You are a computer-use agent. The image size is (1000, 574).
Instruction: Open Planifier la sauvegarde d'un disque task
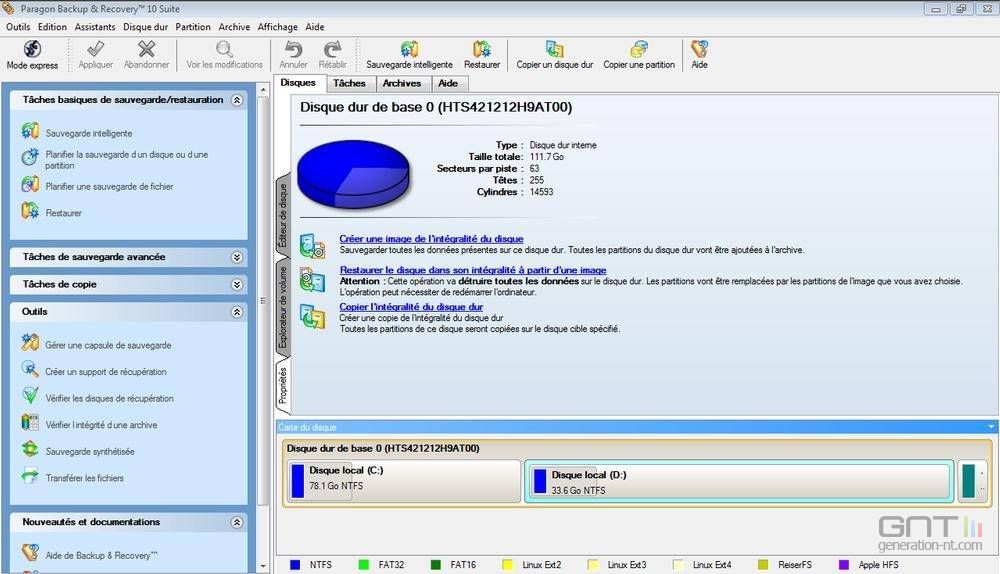[x=126, y=159]
